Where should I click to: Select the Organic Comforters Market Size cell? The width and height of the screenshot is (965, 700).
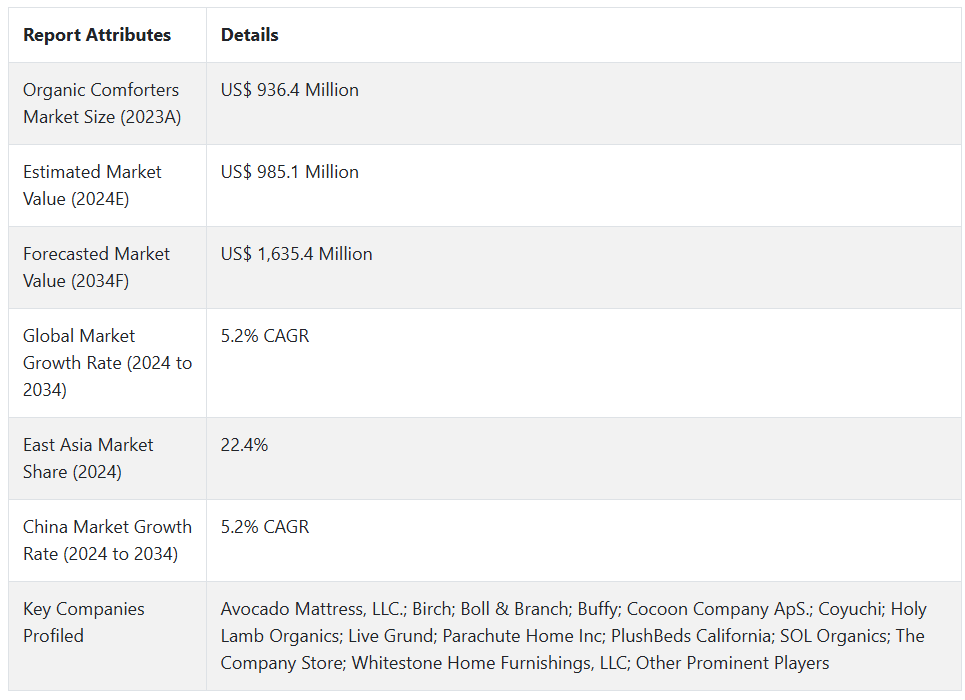point(101,103)
